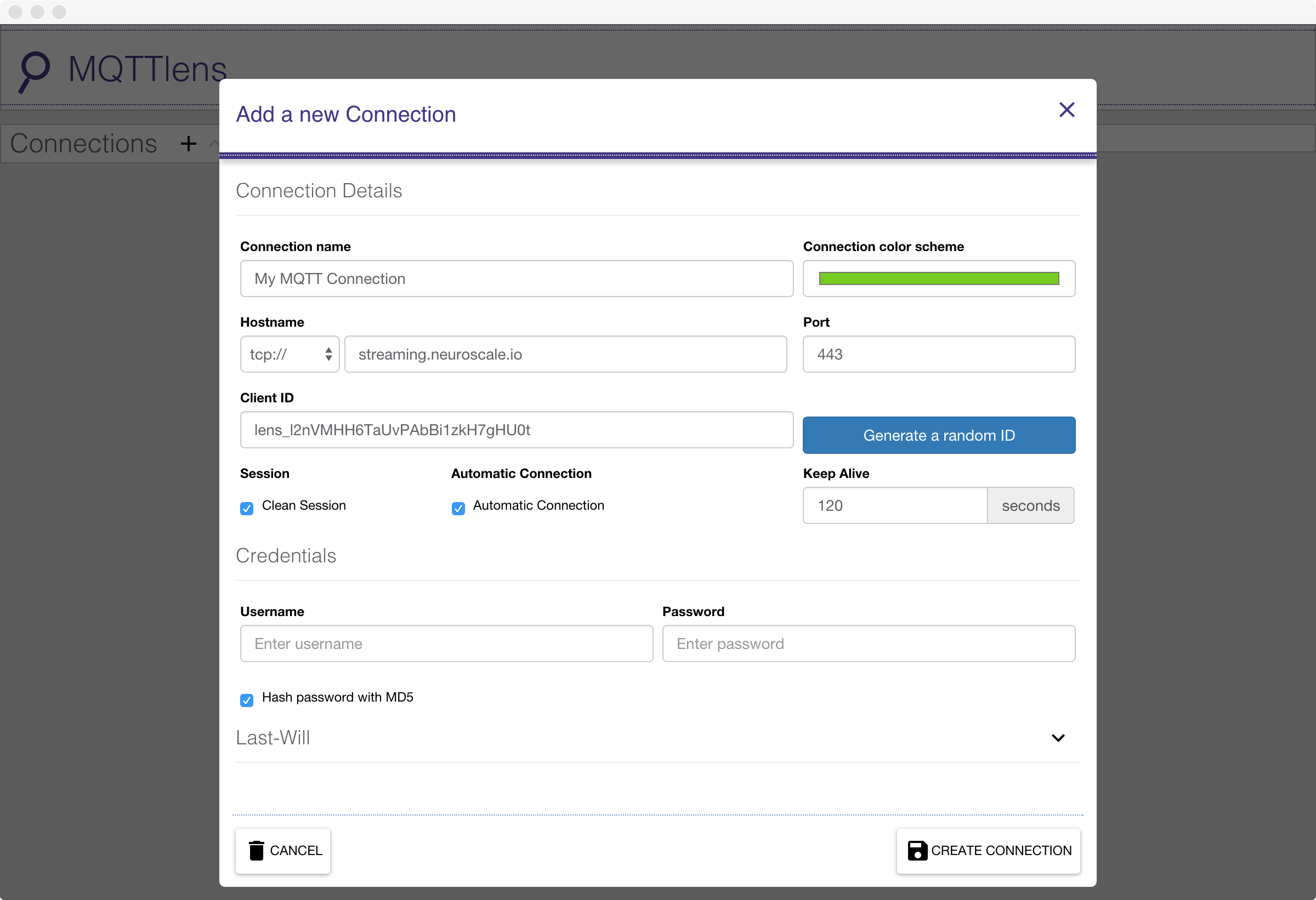1316x900 pixels.
Task: Select the Client ID input field
Action: coord(517,430)
